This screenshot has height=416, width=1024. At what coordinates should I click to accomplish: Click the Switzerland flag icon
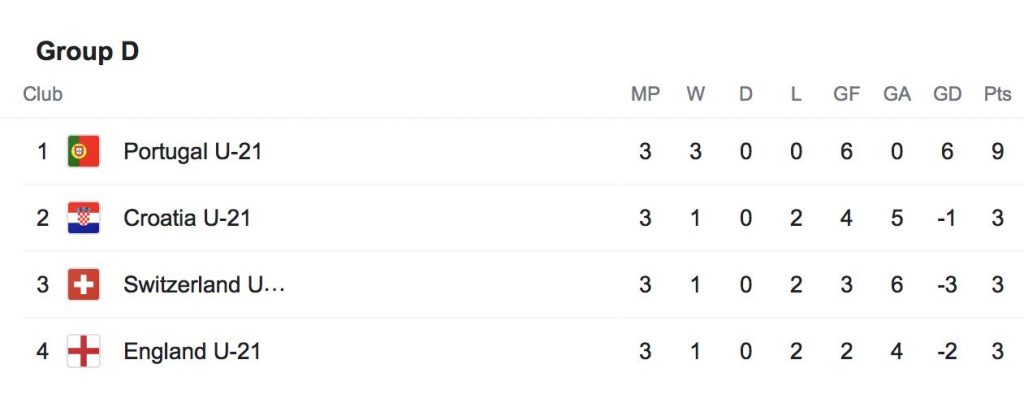83,285
